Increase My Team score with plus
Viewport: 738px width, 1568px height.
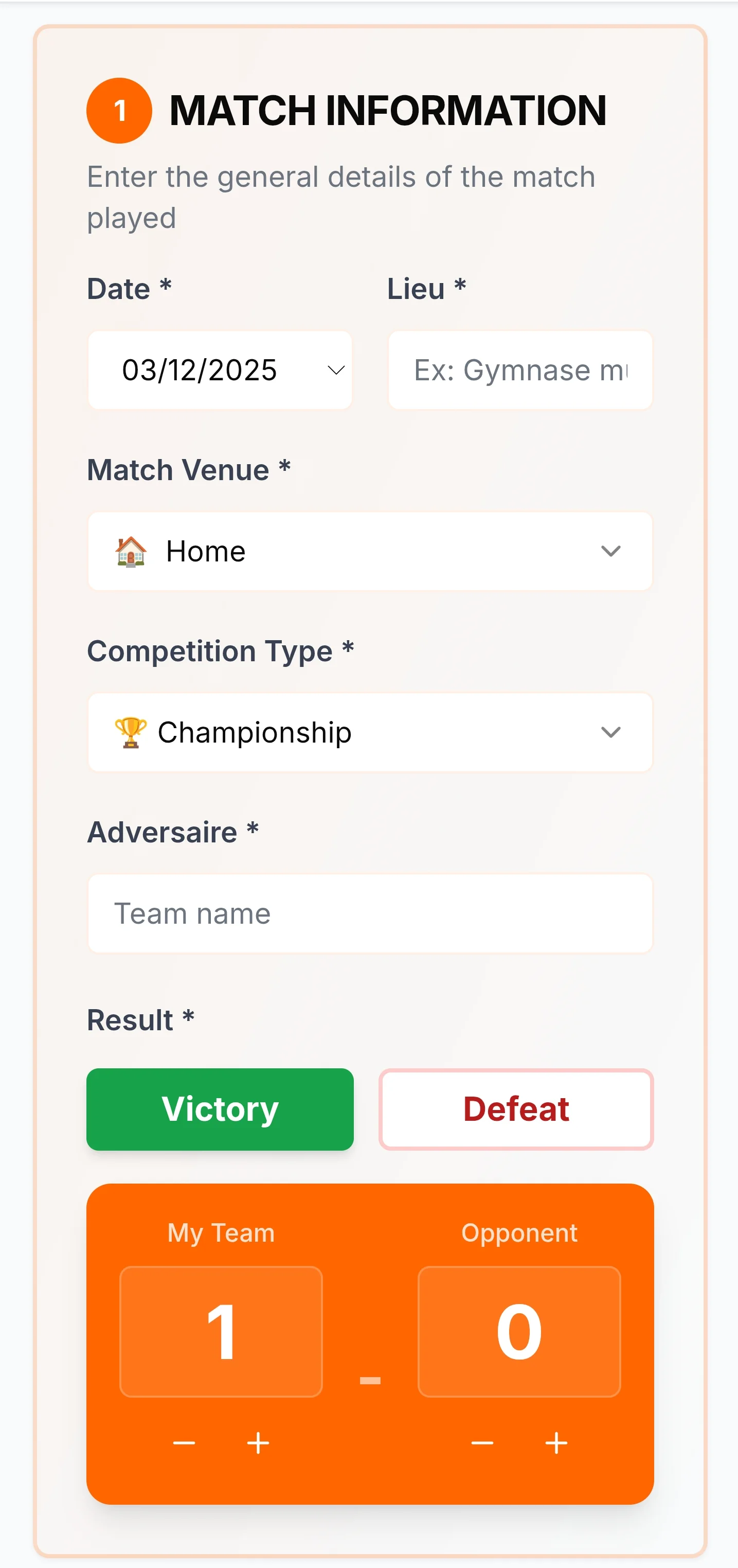258,1442
